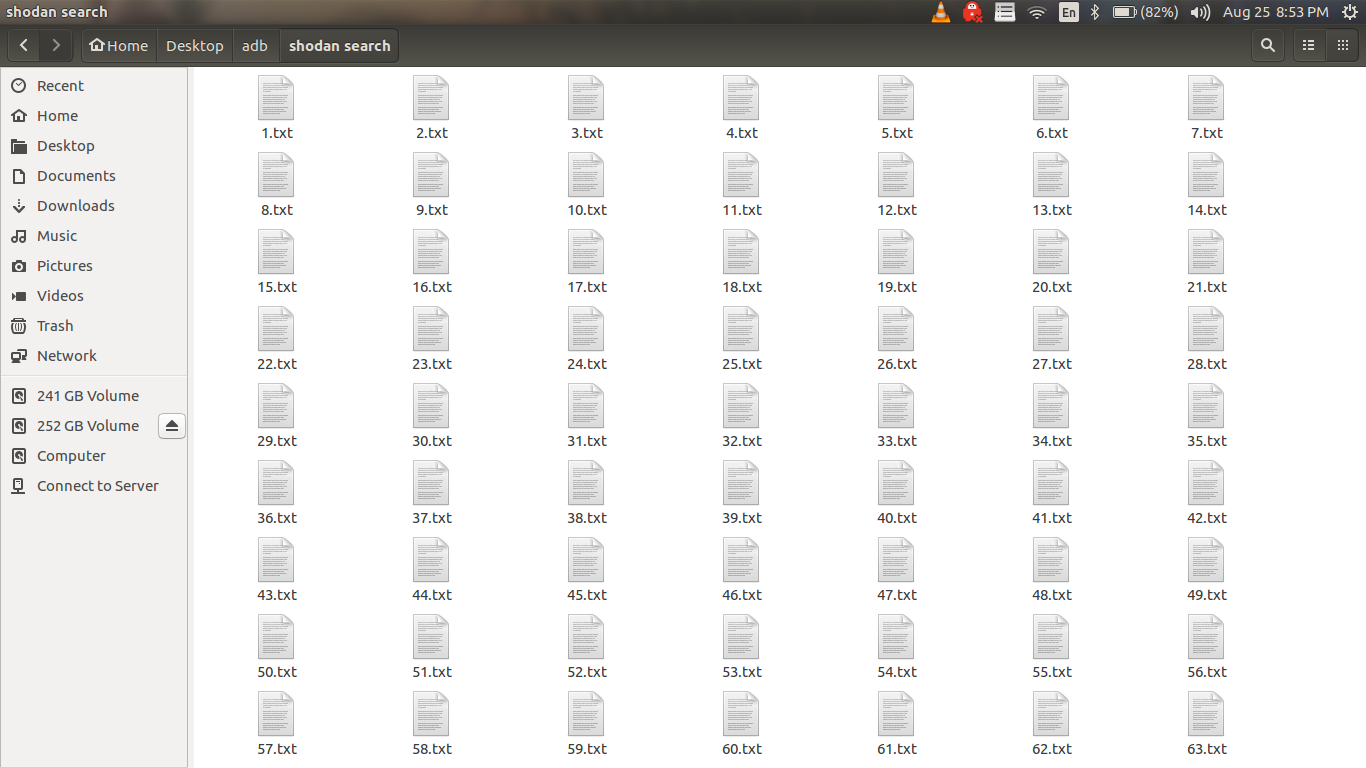Click the shodan search path bar button
The width and height of the screenshot is (1366, 768).
pyautogui.click(x=340, y=46)
